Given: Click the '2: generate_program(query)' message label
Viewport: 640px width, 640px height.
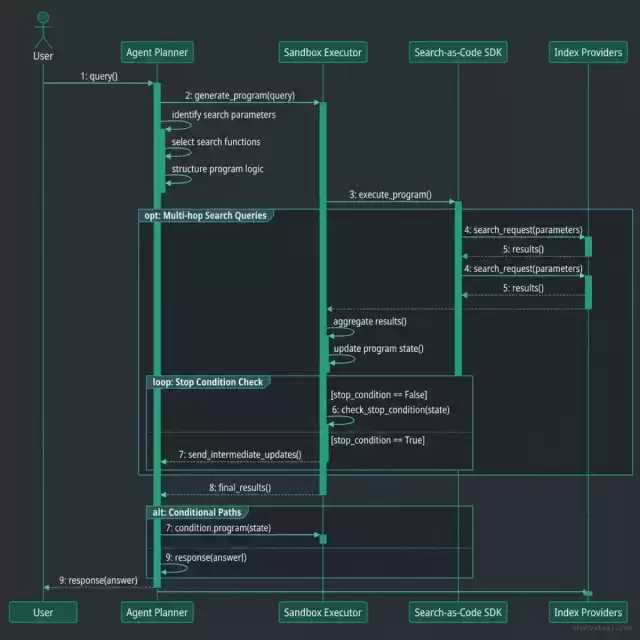Looking at the screenshot, I should 240,96.
